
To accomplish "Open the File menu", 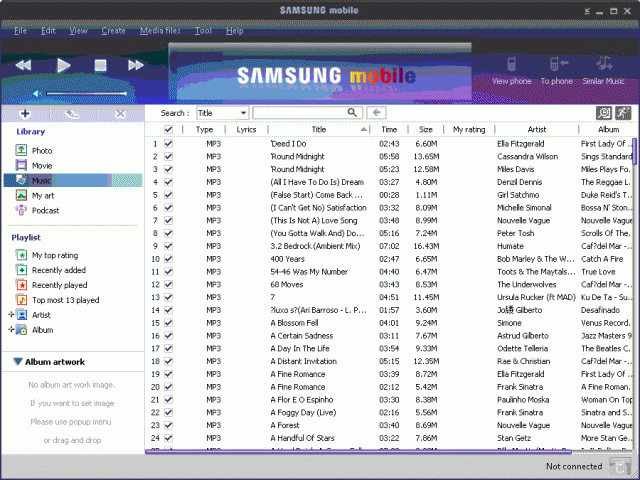I will pyautogui.click(x=20, y=31).
